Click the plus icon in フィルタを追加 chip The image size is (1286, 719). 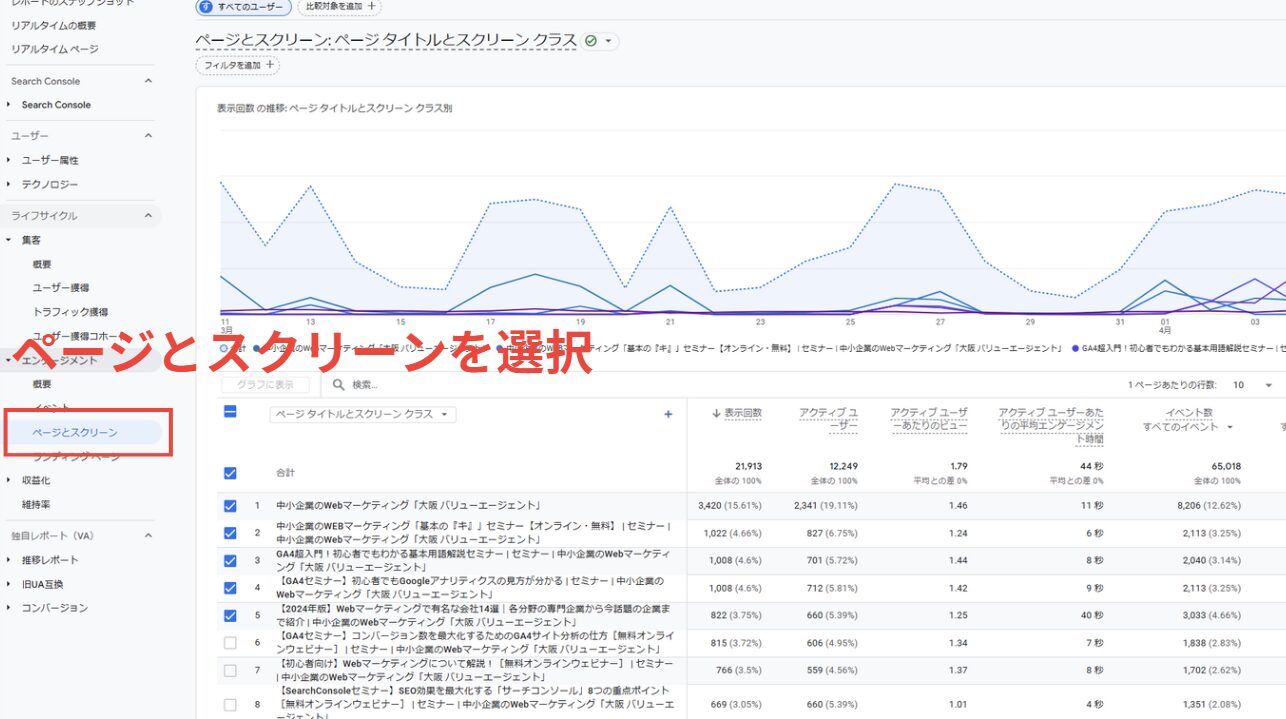269,65
